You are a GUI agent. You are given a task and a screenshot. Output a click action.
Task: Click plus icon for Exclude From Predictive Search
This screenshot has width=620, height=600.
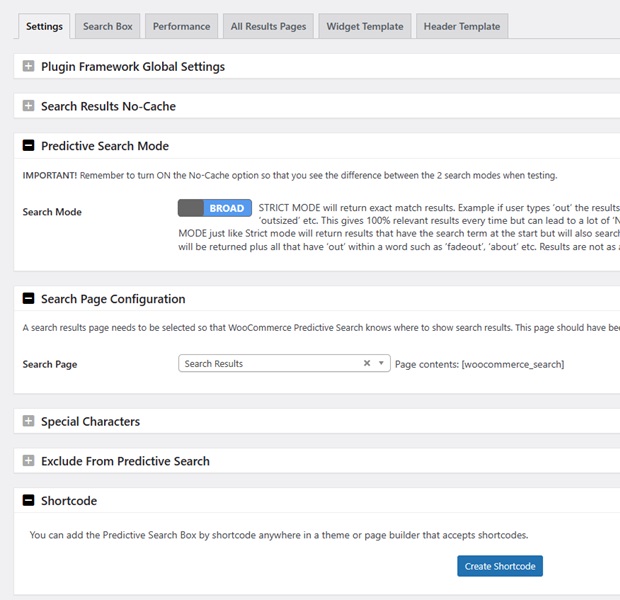(29, 461)
